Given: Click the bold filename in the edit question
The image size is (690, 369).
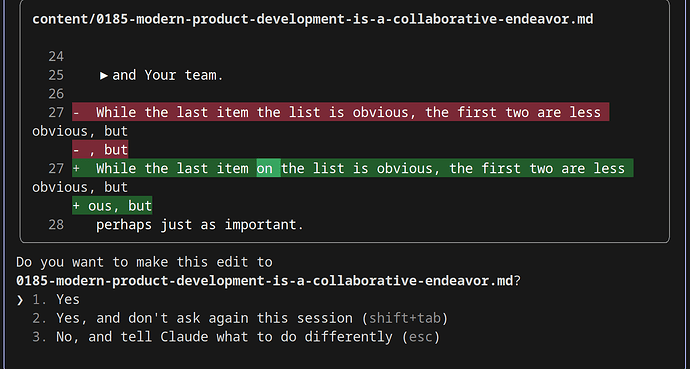Looking at the screenshot, I should (x=264, y=281).
